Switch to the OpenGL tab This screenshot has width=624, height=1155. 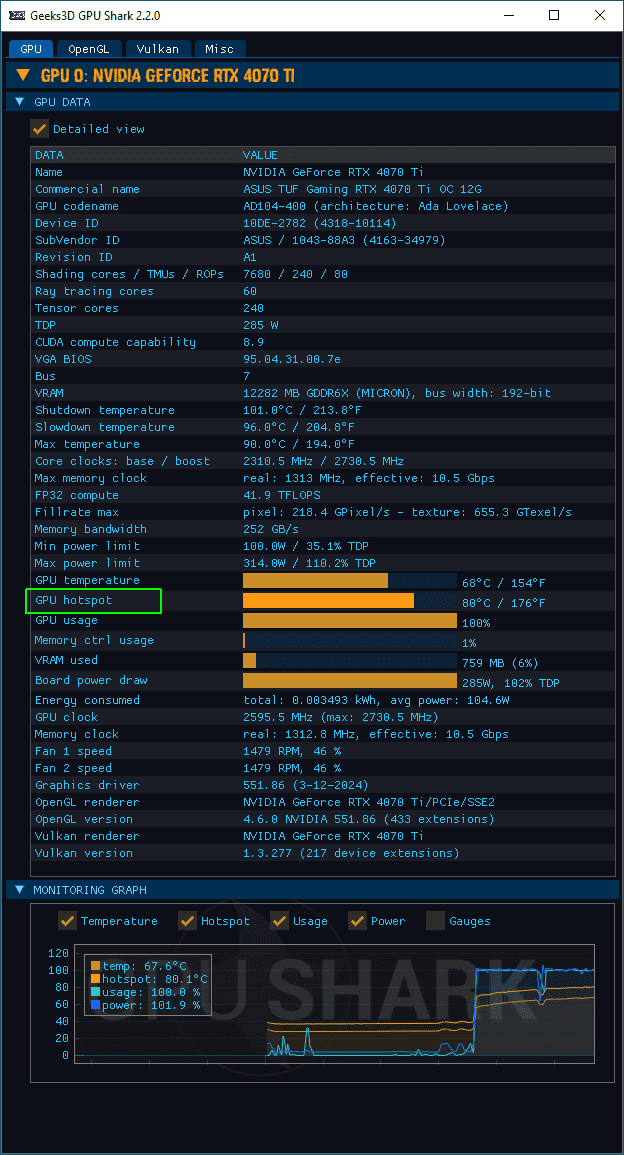pyautogui.click(x=89, y=48)
